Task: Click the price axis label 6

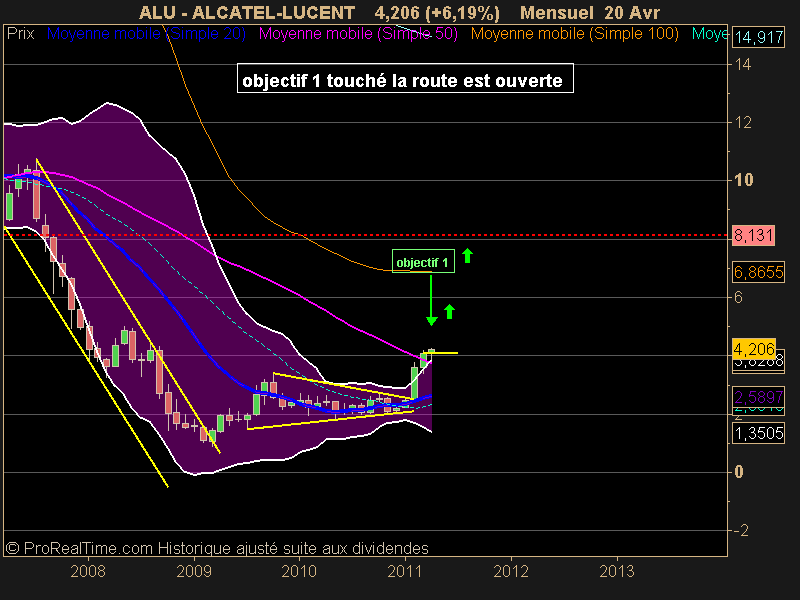Action: click(x=738, y=297)
